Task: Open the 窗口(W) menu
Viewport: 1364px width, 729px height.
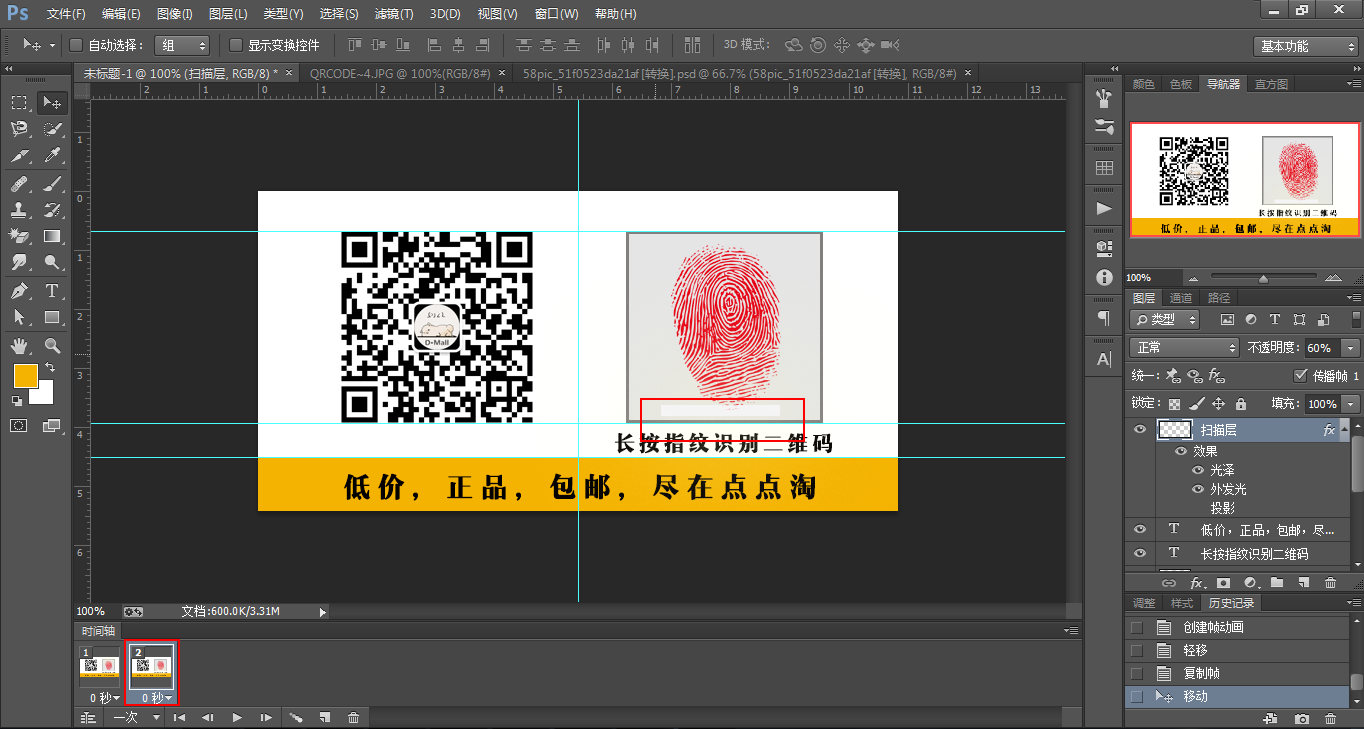Action: pyautogui.click(x=556, y=14)
